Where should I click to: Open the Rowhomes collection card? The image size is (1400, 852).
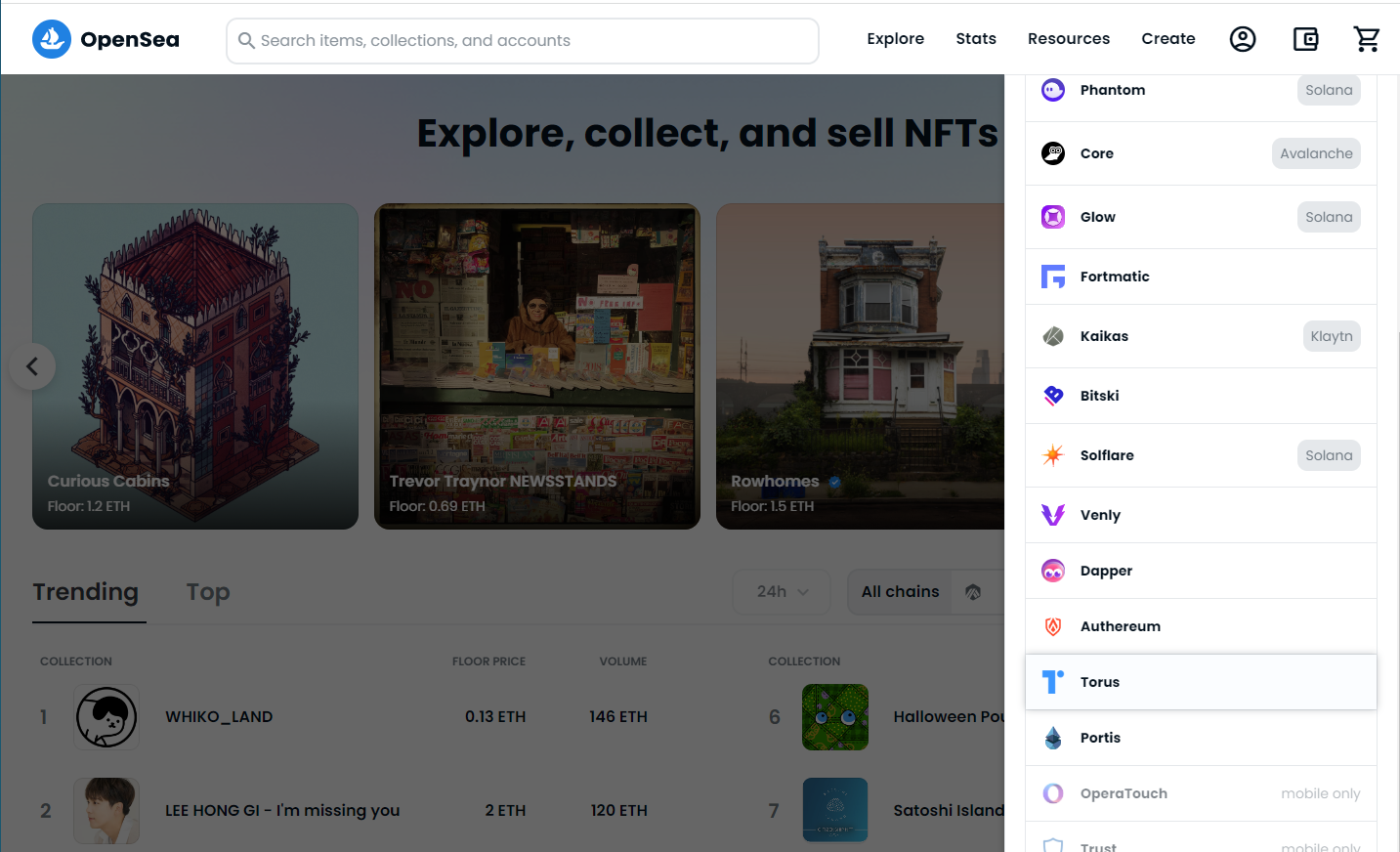pos(861,366)
